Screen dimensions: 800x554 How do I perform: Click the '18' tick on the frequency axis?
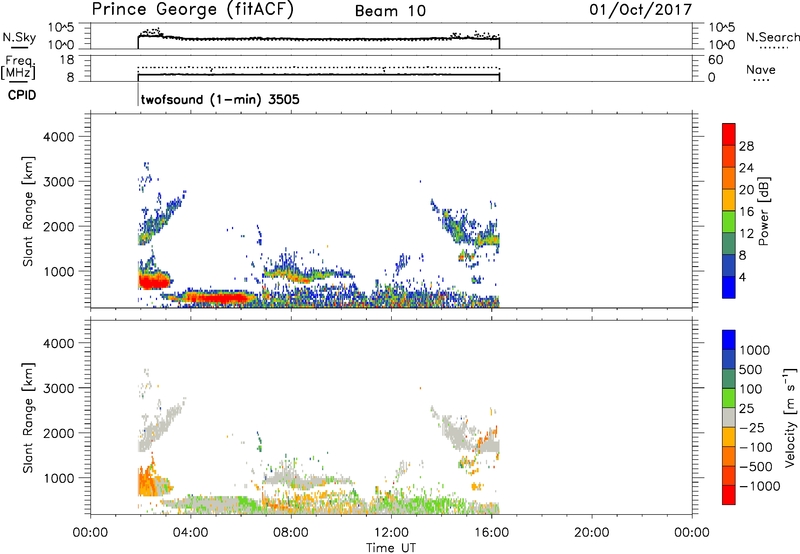tap(67, 60)
